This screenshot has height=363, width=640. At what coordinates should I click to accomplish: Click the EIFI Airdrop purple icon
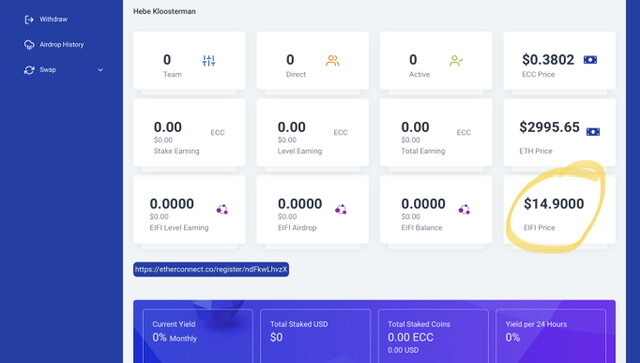coord(341,210)
